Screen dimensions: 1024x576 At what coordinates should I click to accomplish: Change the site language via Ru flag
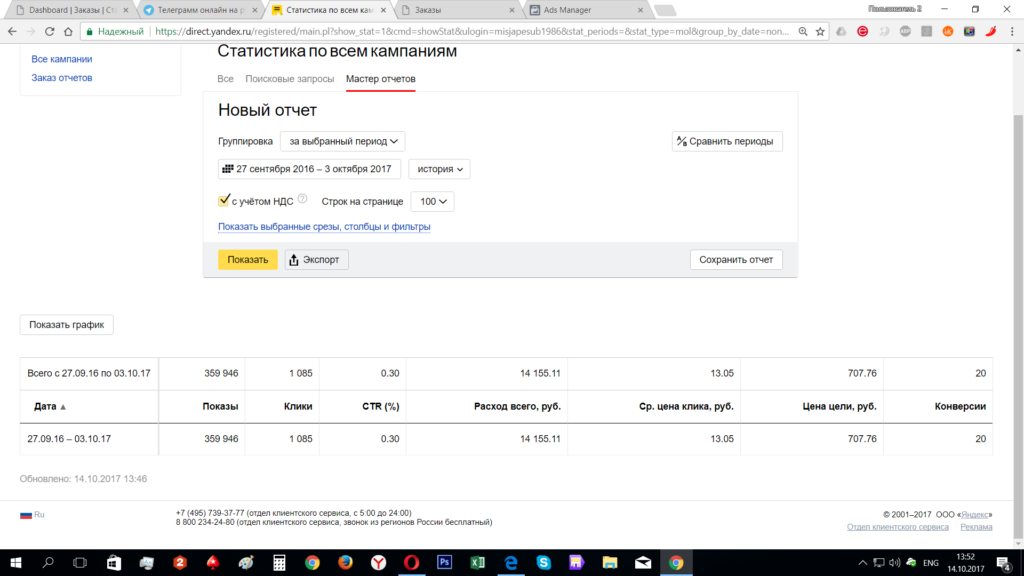point(32,515)
